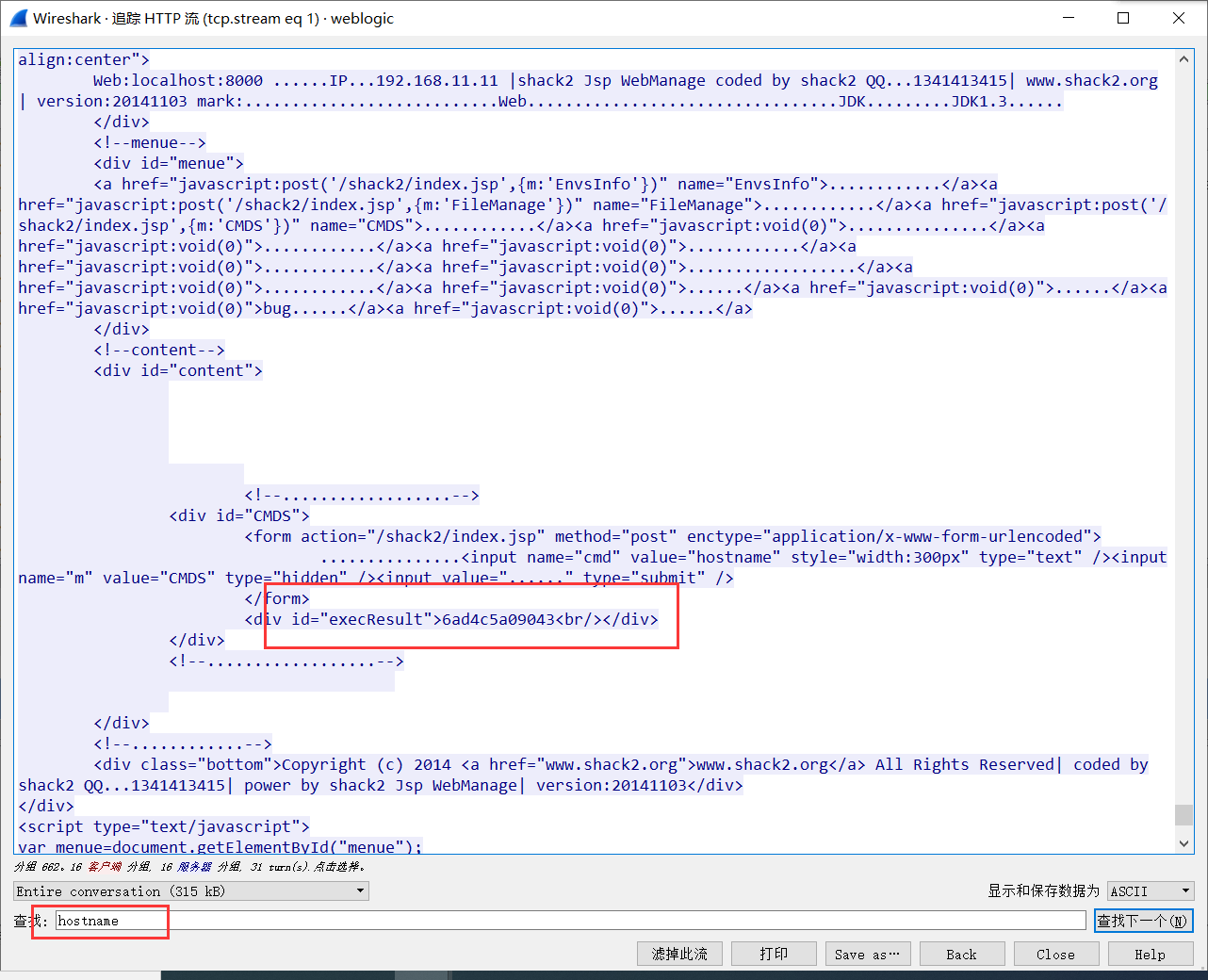Minimize the Wireshark stream window
Image resolution: width=1208 pixels, height=980 pixels.
point(1069,18)
